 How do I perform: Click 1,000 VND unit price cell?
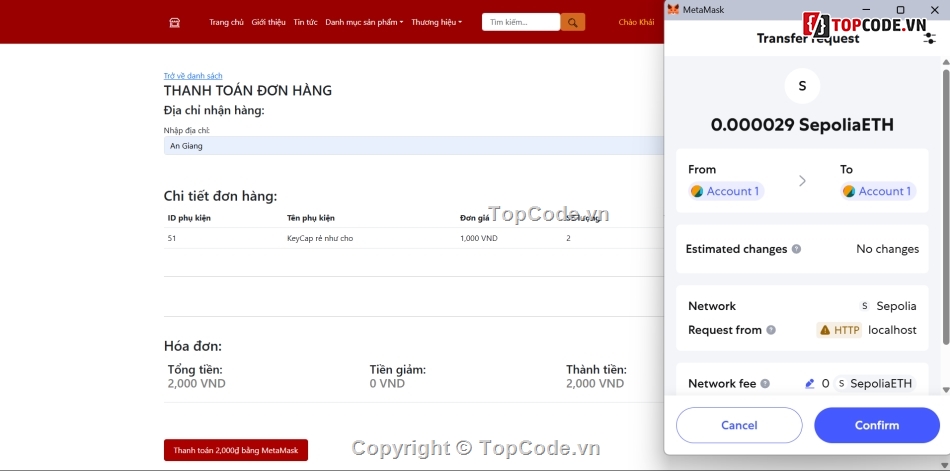pos(479,238)
